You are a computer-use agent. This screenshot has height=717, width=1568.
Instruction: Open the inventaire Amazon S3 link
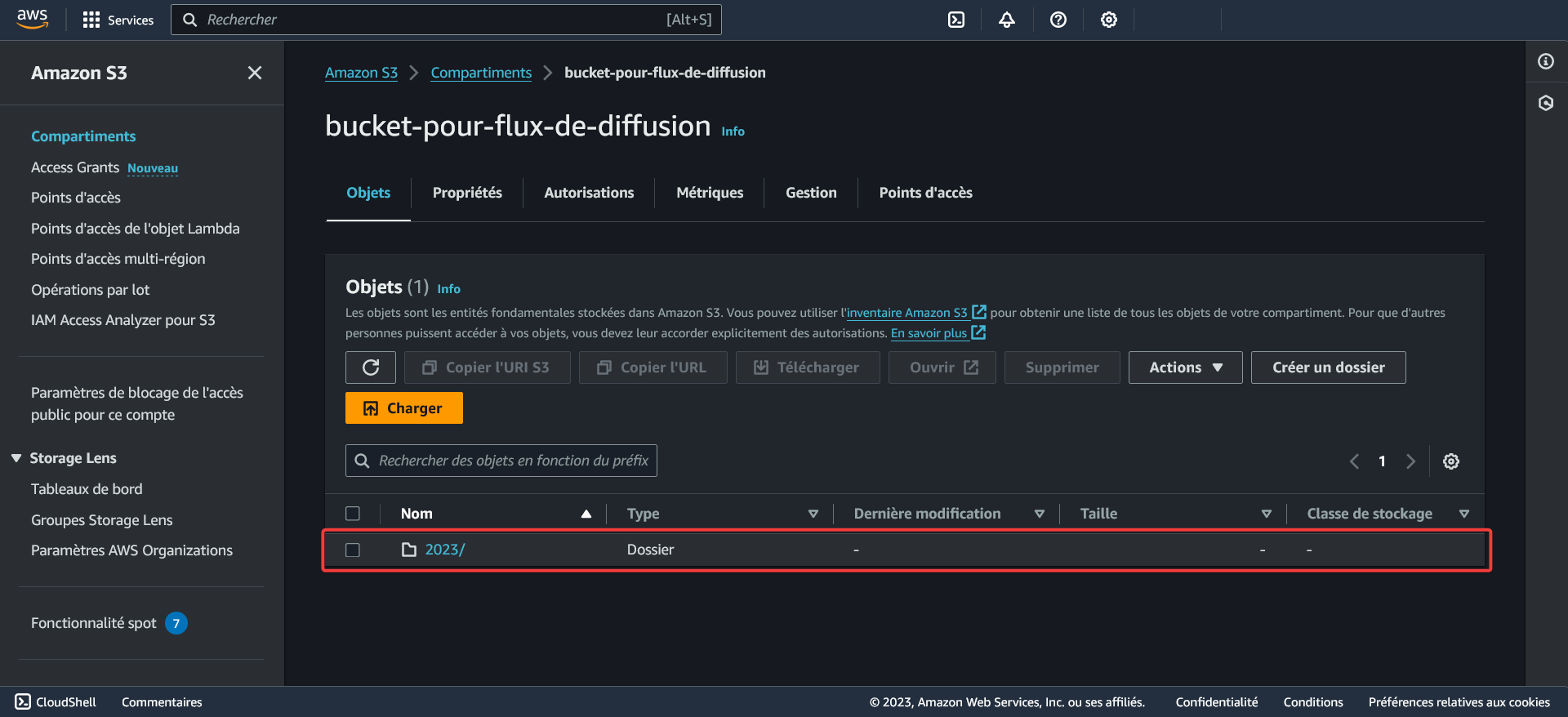[x=906, y=312]
